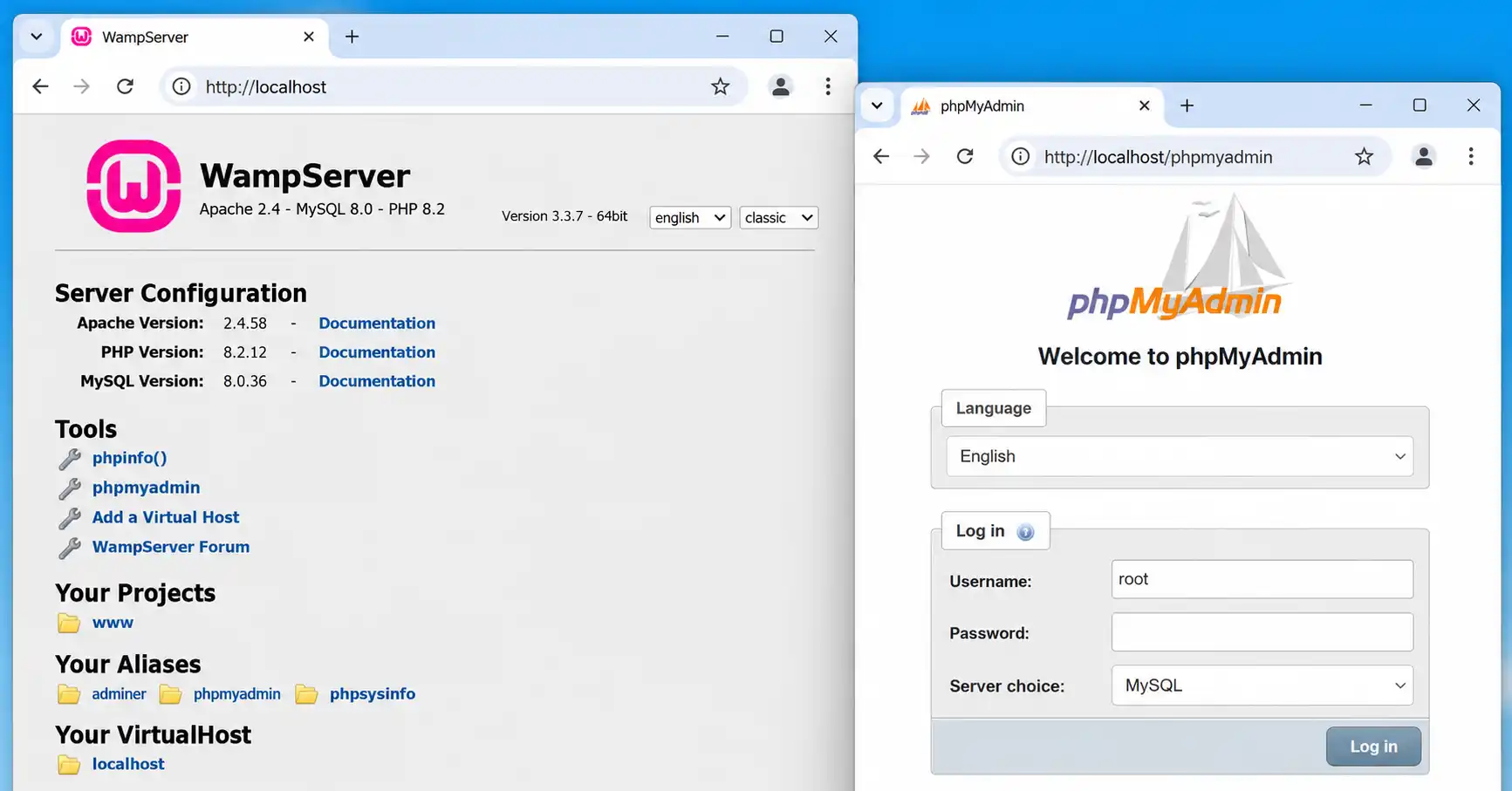Click the wrench icon beside WampServer Forum
The image size is (1512, 791).
[x=70, y=548]
